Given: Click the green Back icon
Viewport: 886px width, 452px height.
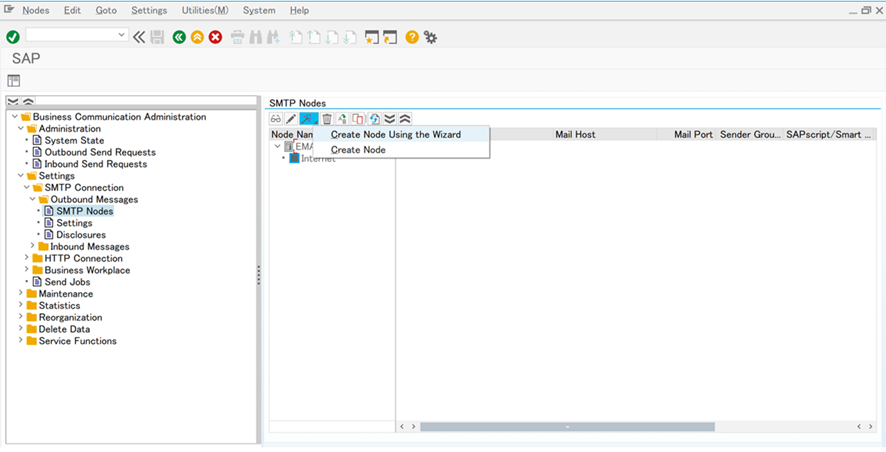Looking at the screenshot, I should (x=179, y=37).
